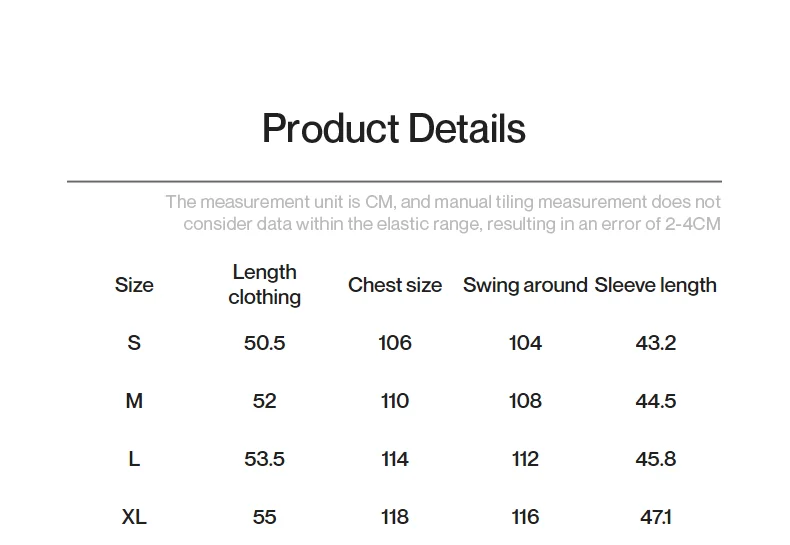790x545 pixels.
Task: Click the M size row label
Action: point(134,401)
